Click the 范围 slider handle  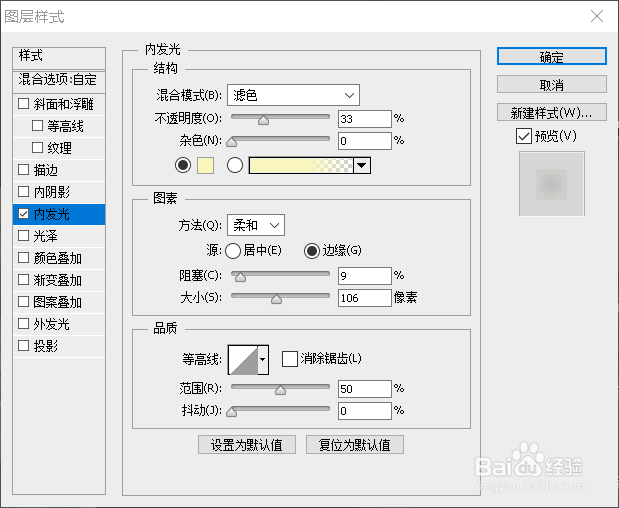(280, 390)
